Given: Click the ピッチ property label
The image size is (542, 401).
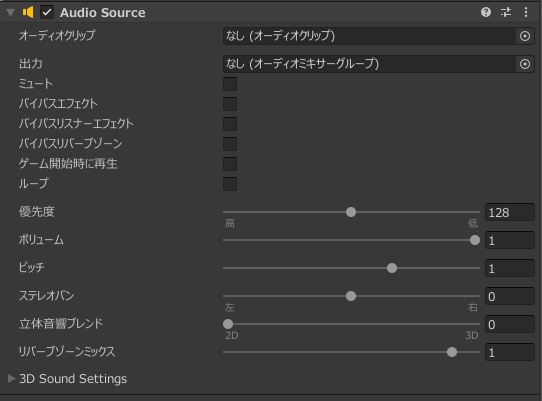Looking at the screenshot, I should pyautogui.click(x=32, y=267).
